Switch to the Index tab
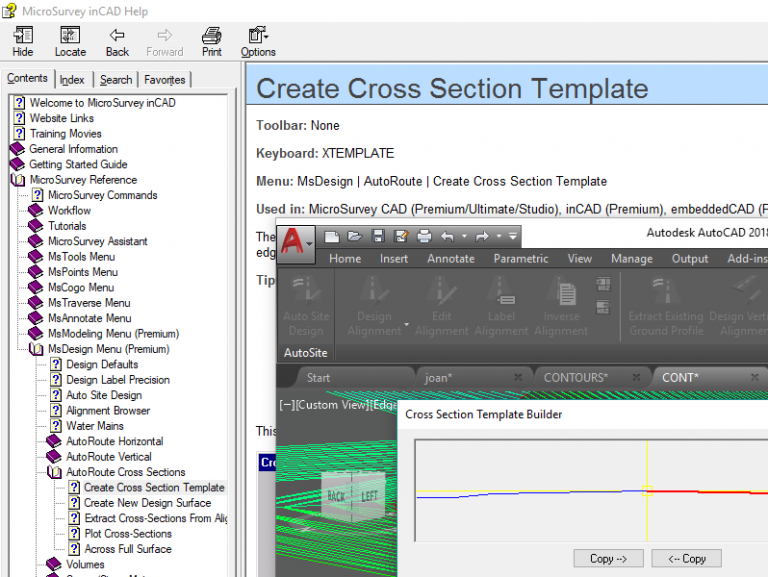This screenshot has height=577, width=768. coord(72,80)
